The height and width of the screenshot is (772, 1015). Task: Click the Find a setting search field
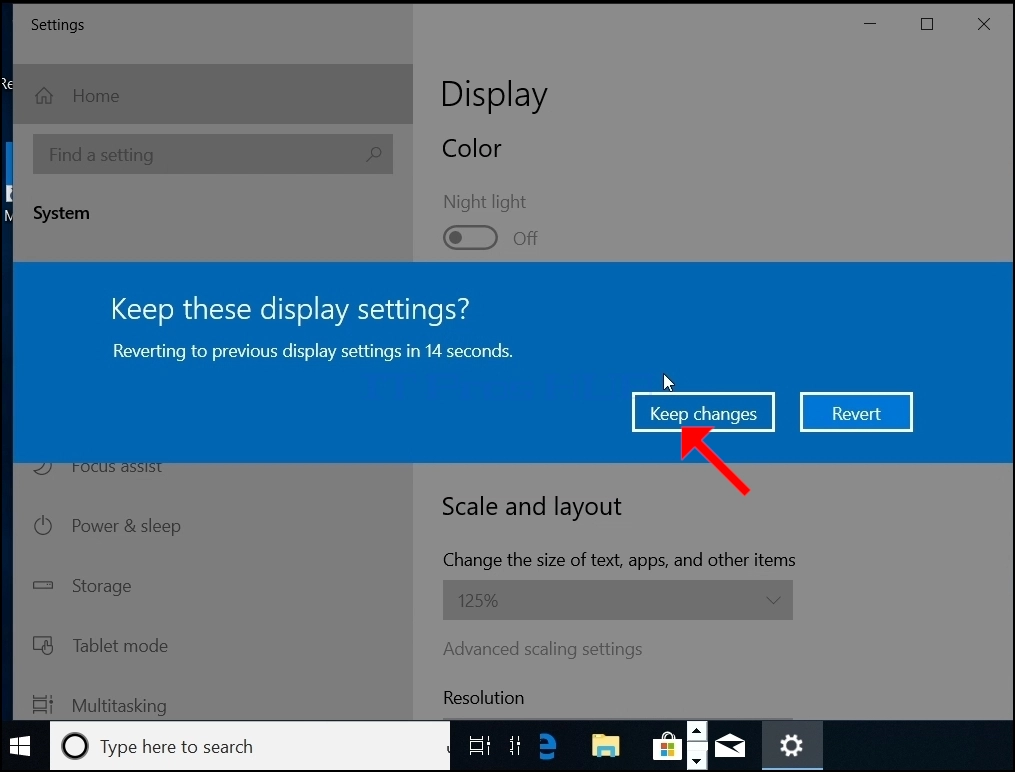point(212,154)
